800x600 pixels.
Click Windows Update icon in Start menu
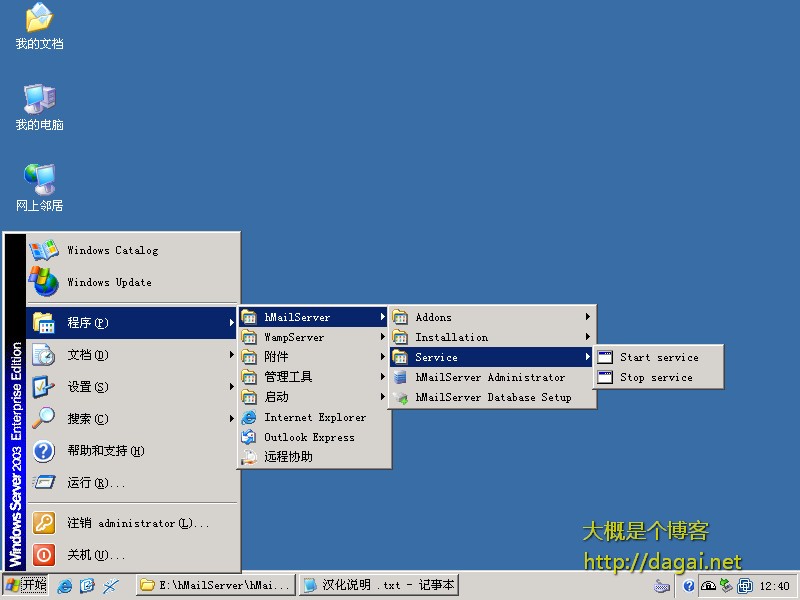(x=44, y=282)
